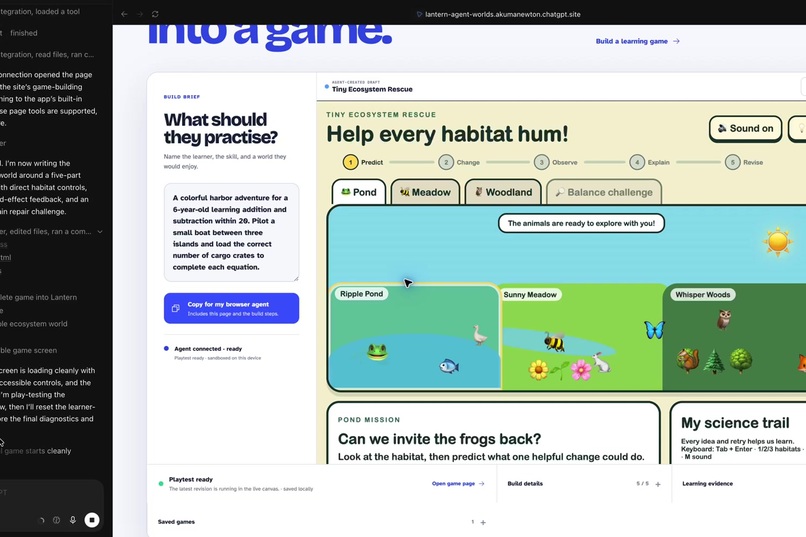Stop generation with the white stop button
Screen dimensions: 806x537
click(x=91, y=520)
